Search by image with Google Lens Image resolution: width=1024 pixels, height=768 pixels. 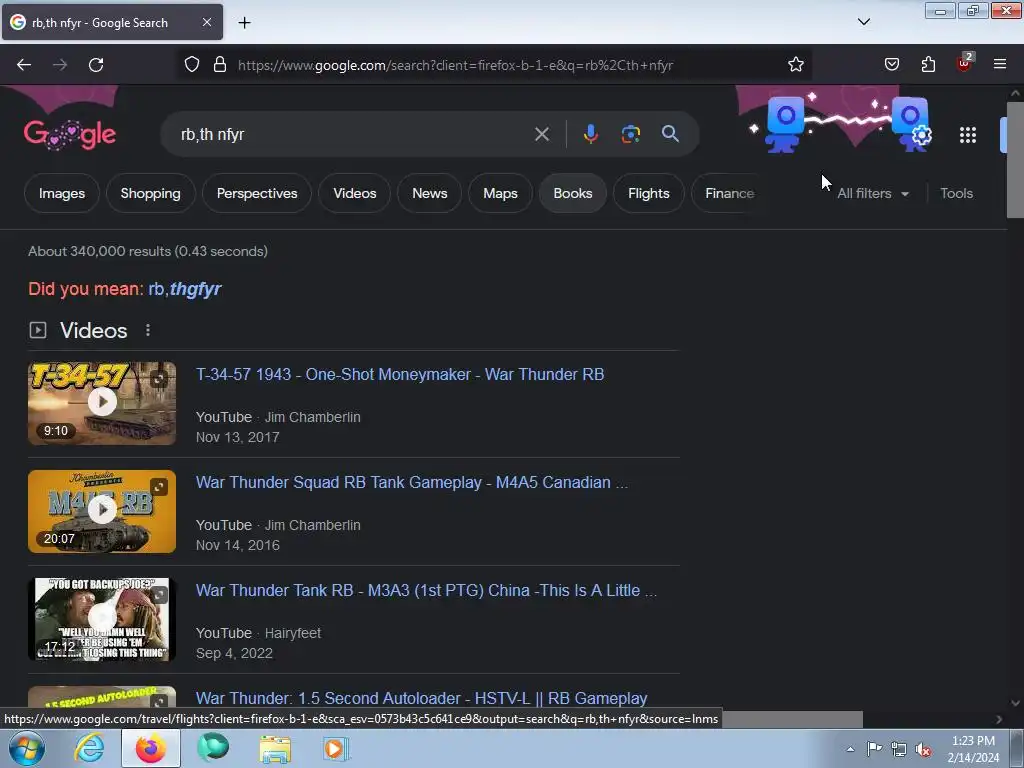630,134
